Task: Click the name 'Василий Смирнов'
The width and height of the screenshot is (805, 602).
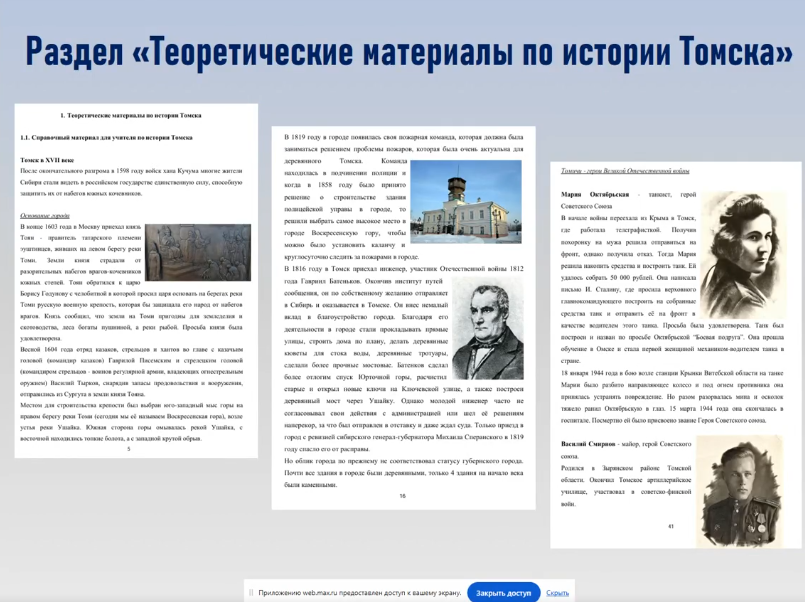Action: tap(588, 444)
